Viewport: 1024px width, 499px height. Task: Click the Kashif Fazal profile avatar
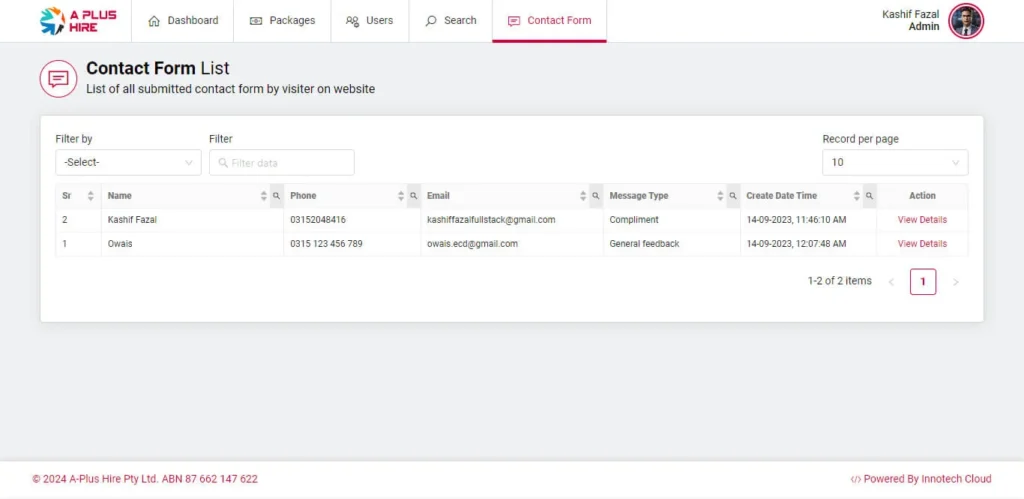966,21
